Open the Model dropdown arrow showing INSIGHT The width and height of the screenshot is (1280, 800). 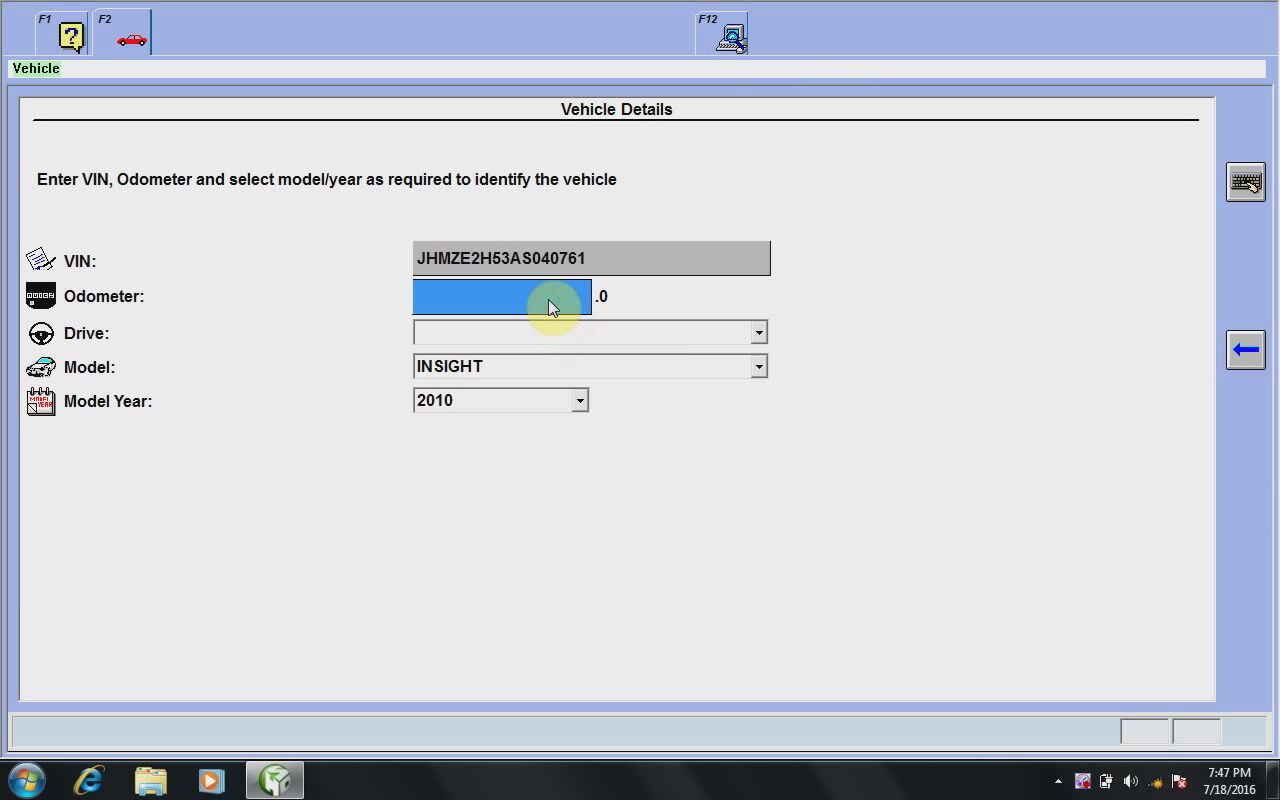click(759, 367)
